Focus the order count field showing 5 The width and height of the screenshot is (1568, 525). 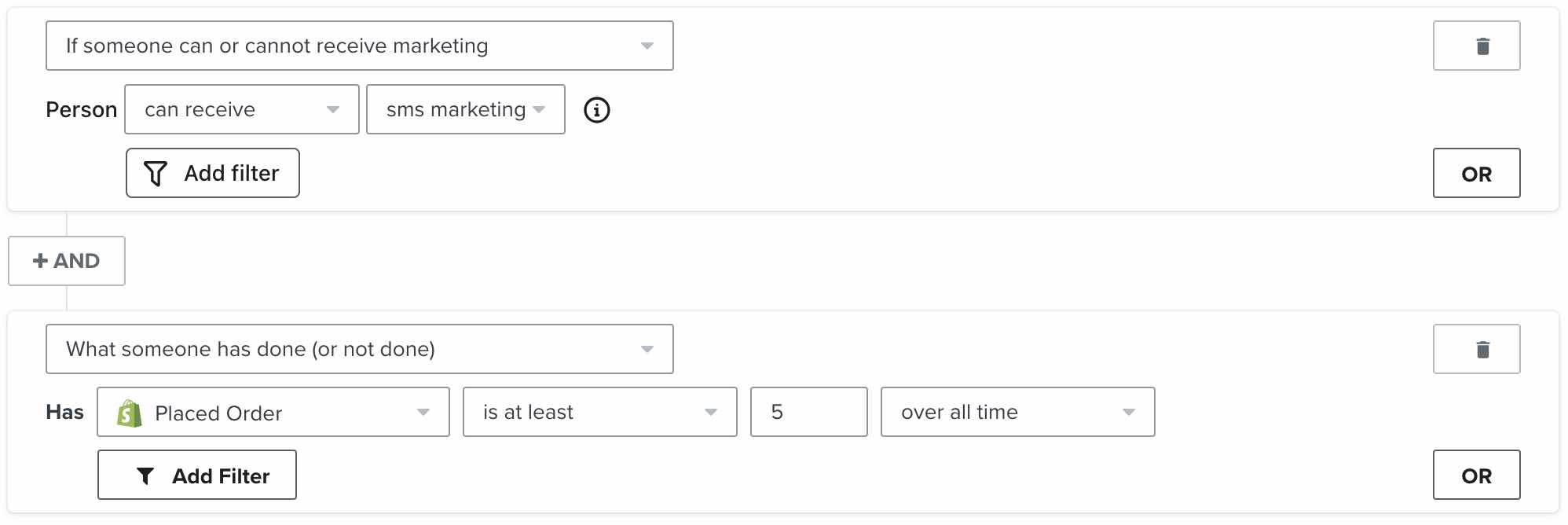(808, 412)
